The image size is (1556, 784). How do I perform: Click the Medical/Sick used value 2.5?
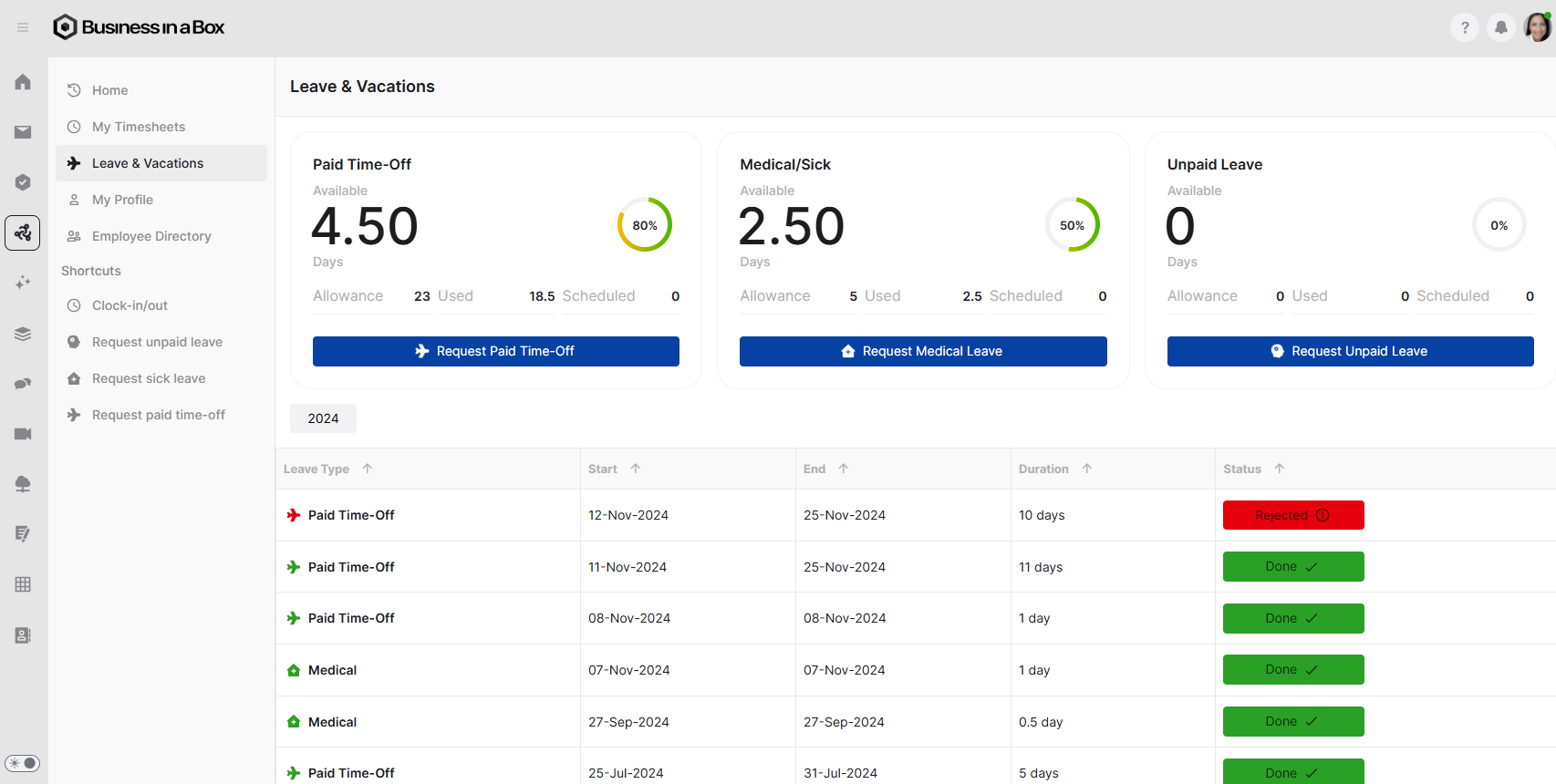tap(972, 296)
